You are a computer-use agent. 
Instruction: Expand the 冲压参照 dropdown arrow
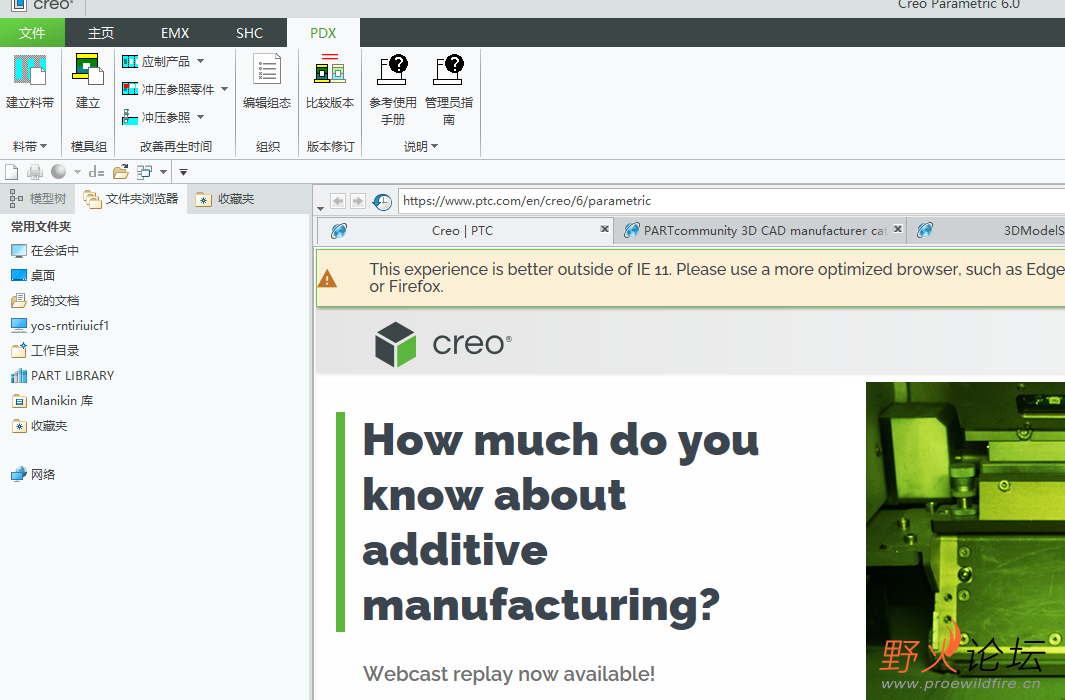coord(200,117)
